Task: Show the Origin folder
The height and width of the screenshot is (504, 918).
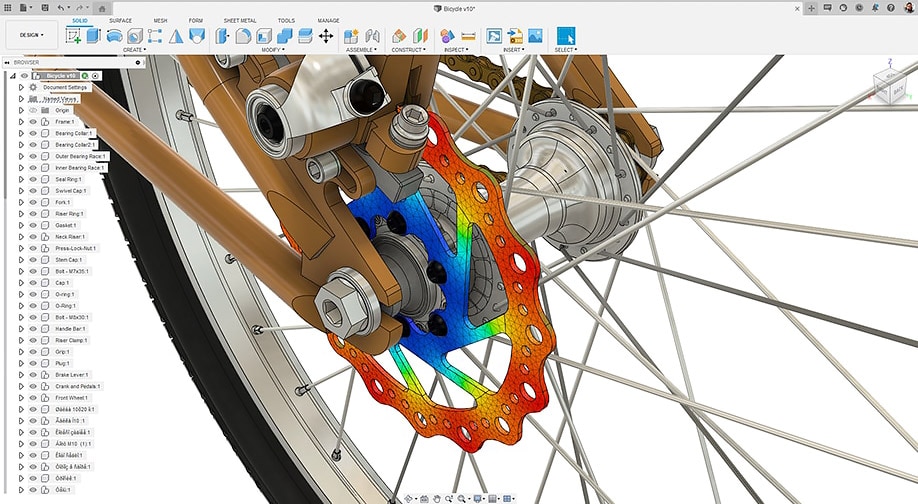Action: point(32,110)
